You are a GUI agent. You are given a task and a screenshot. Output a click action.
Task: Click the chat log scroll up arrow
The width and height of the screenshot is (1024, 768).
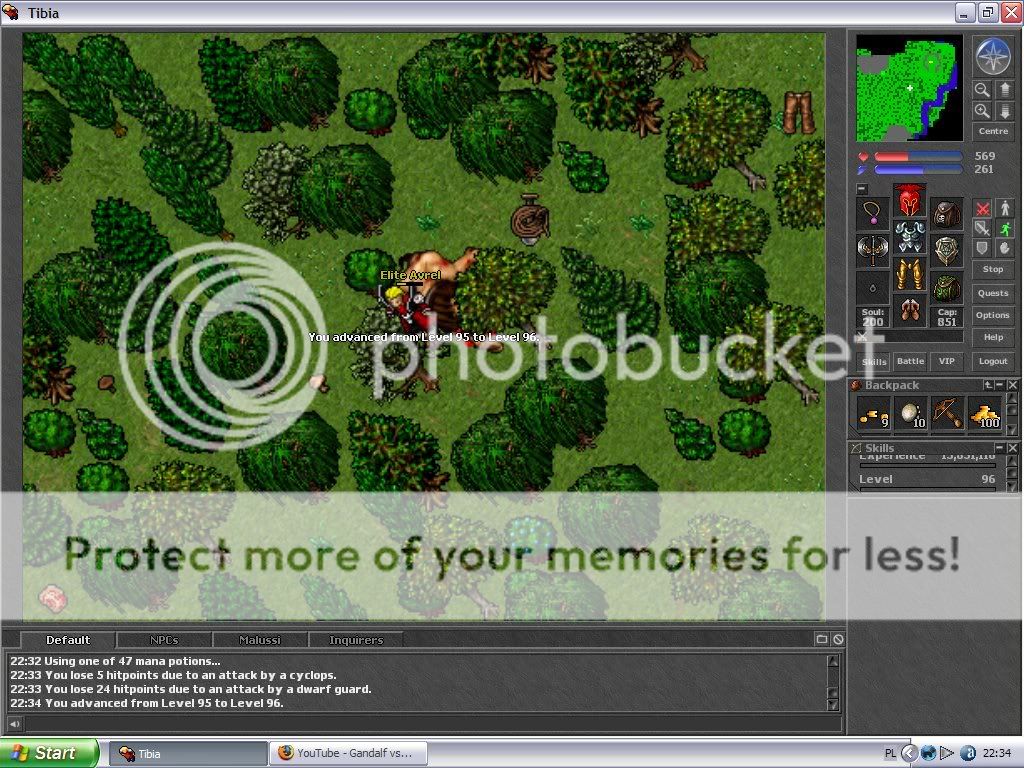[833, 661]
